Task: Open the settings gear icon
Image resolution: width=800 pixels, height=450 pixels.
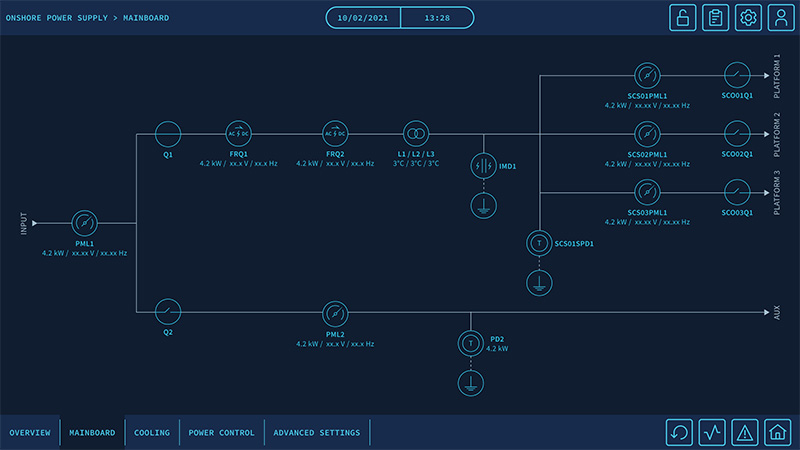Action: (x=748, y=18)
